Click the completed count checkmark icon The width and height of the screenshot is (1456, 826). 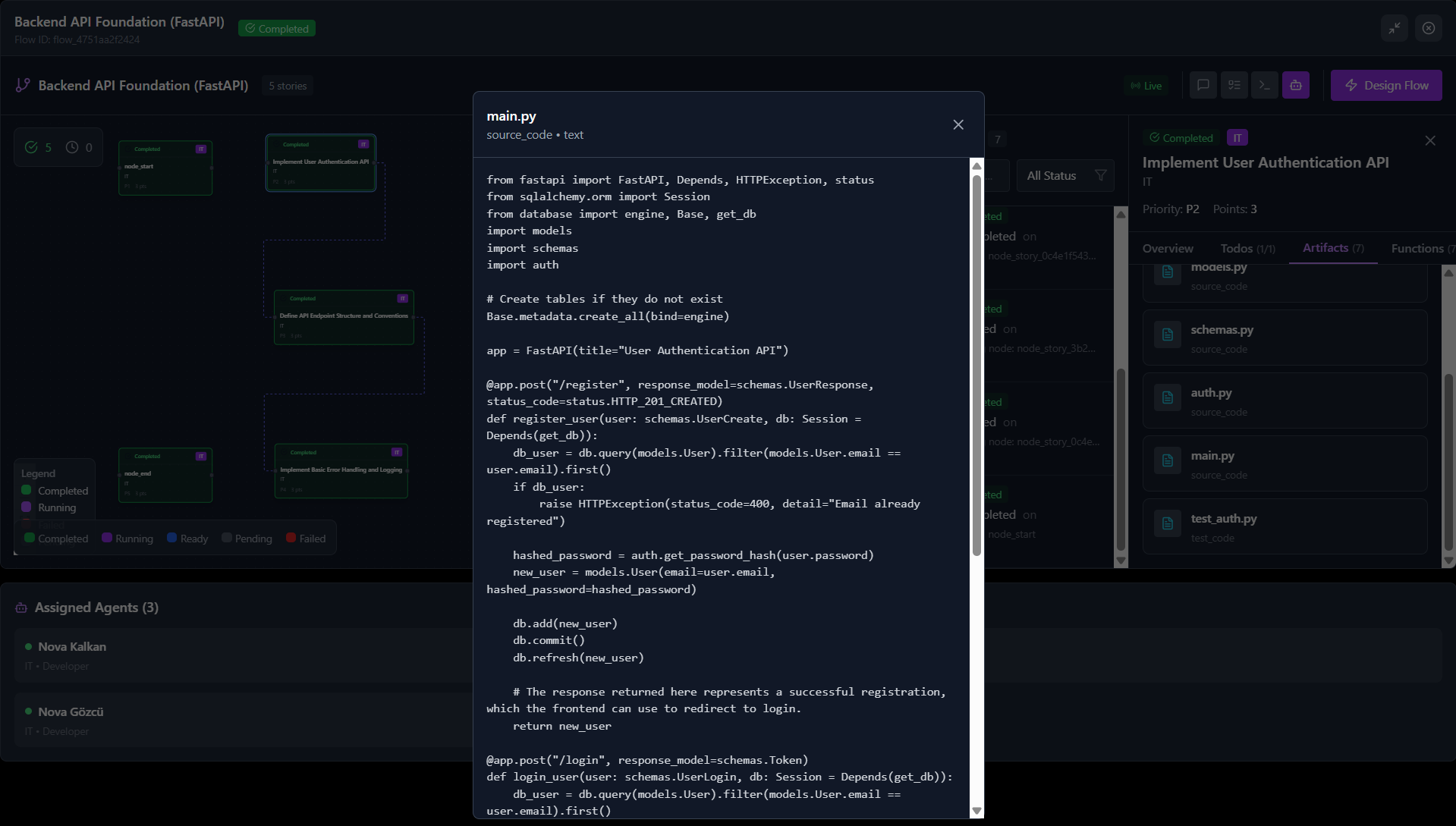[x=31, y=147]
